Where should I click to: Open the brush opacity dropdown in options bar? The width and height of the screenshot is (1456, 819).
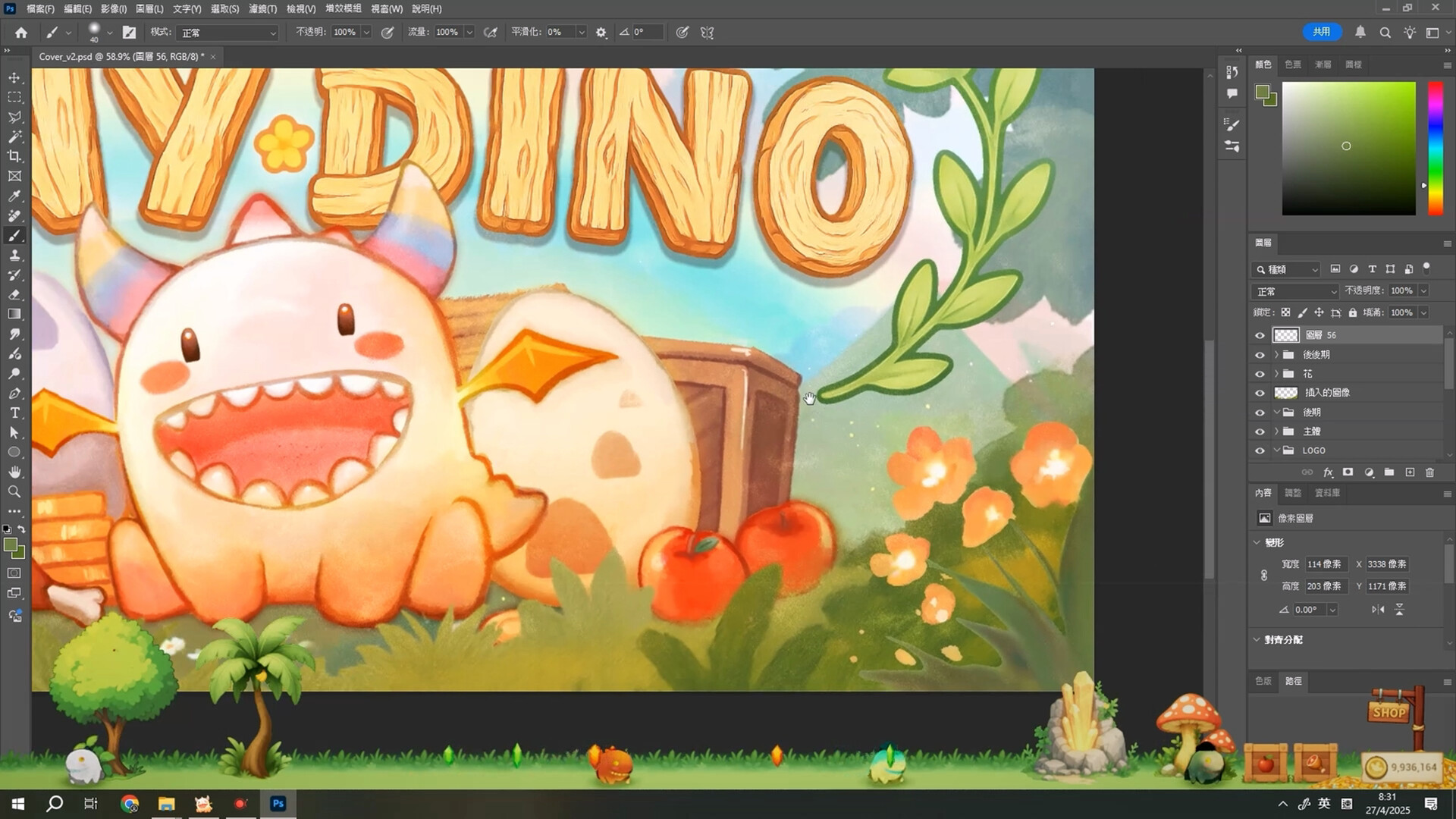coord(366,32)
